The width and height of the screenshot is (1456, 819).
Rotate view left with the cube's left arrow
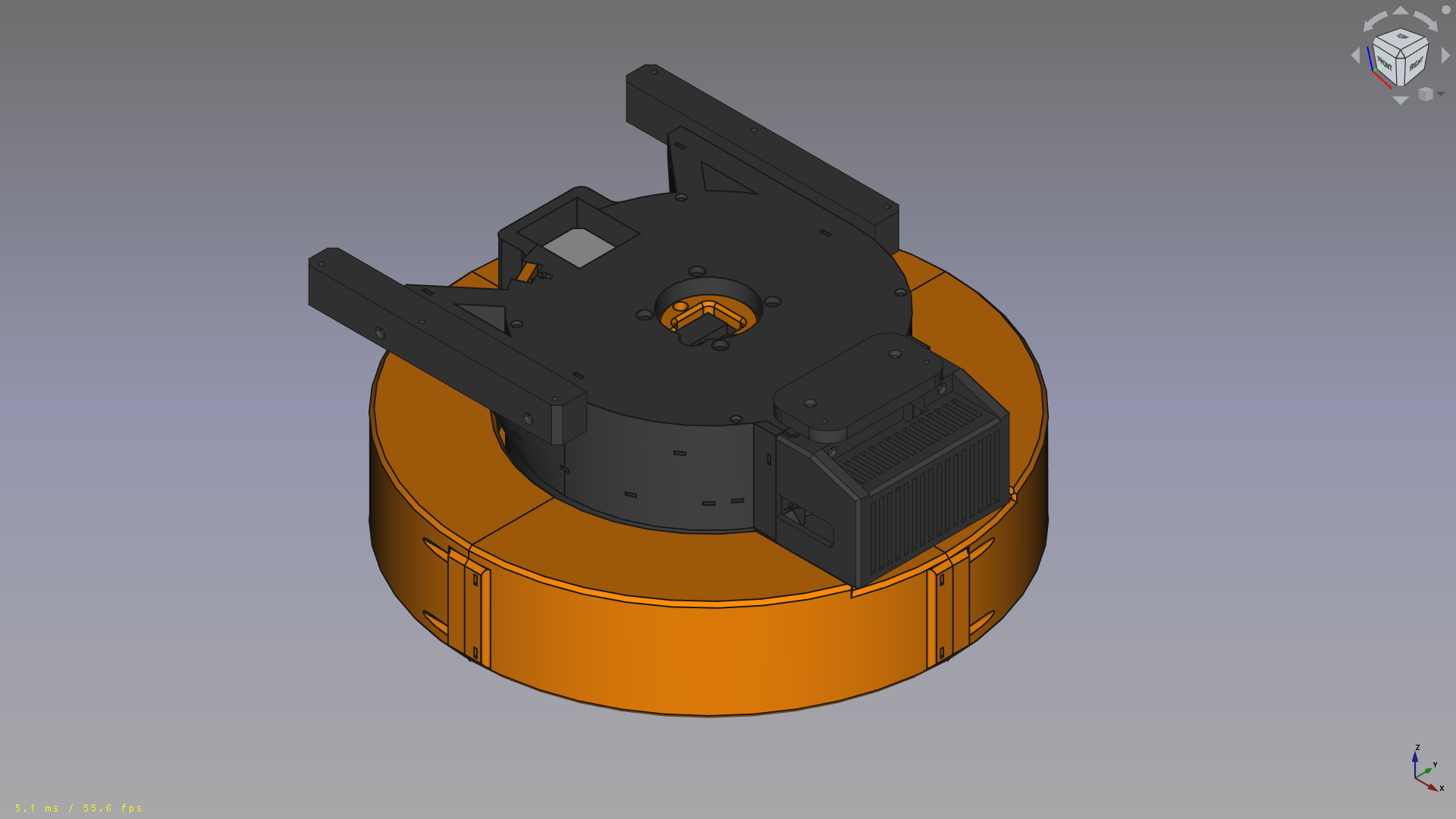click(x=1356, y=55)
